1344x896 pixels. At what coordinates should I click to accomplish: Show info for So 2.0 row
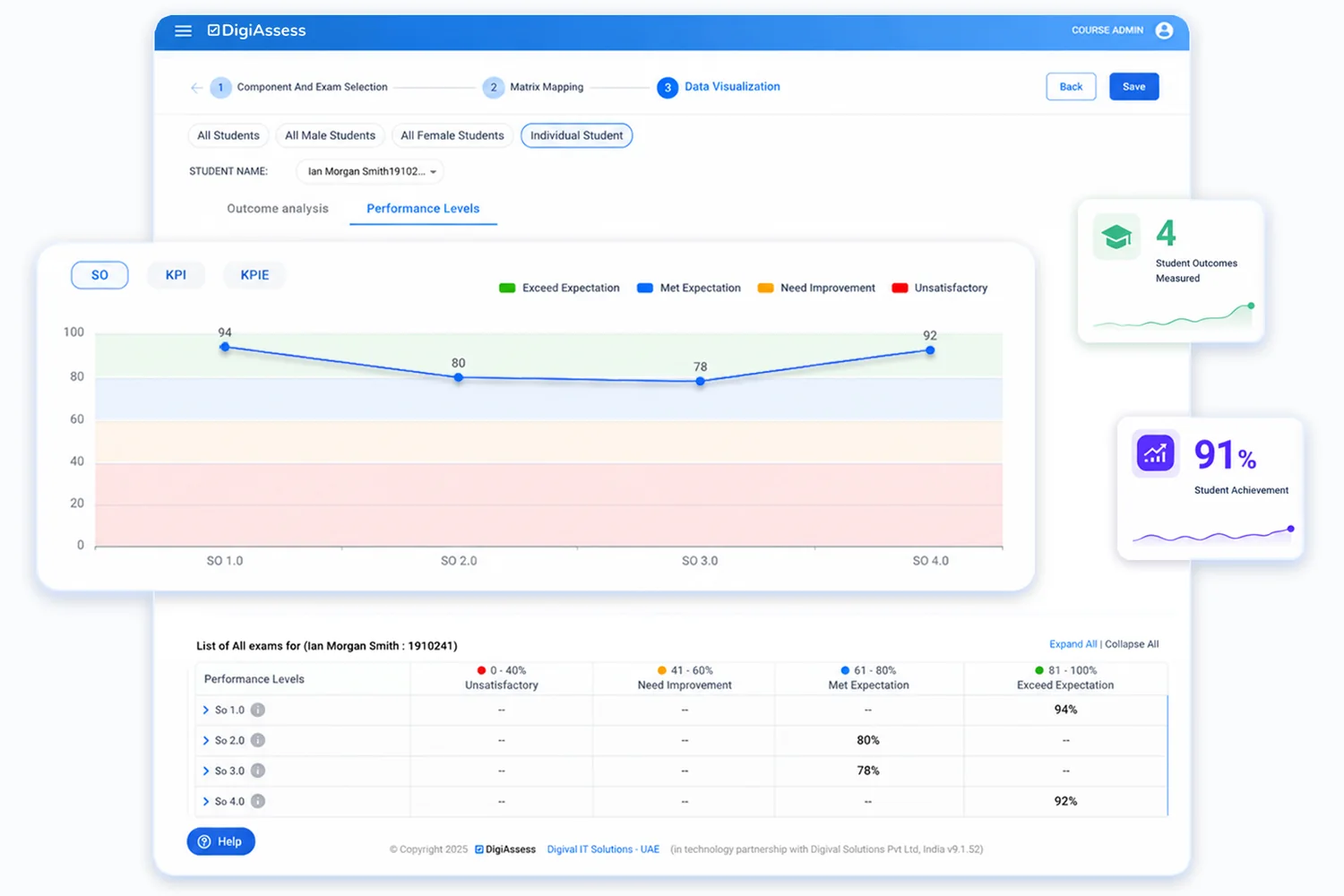pyautogui.click(x=258, y=740)
